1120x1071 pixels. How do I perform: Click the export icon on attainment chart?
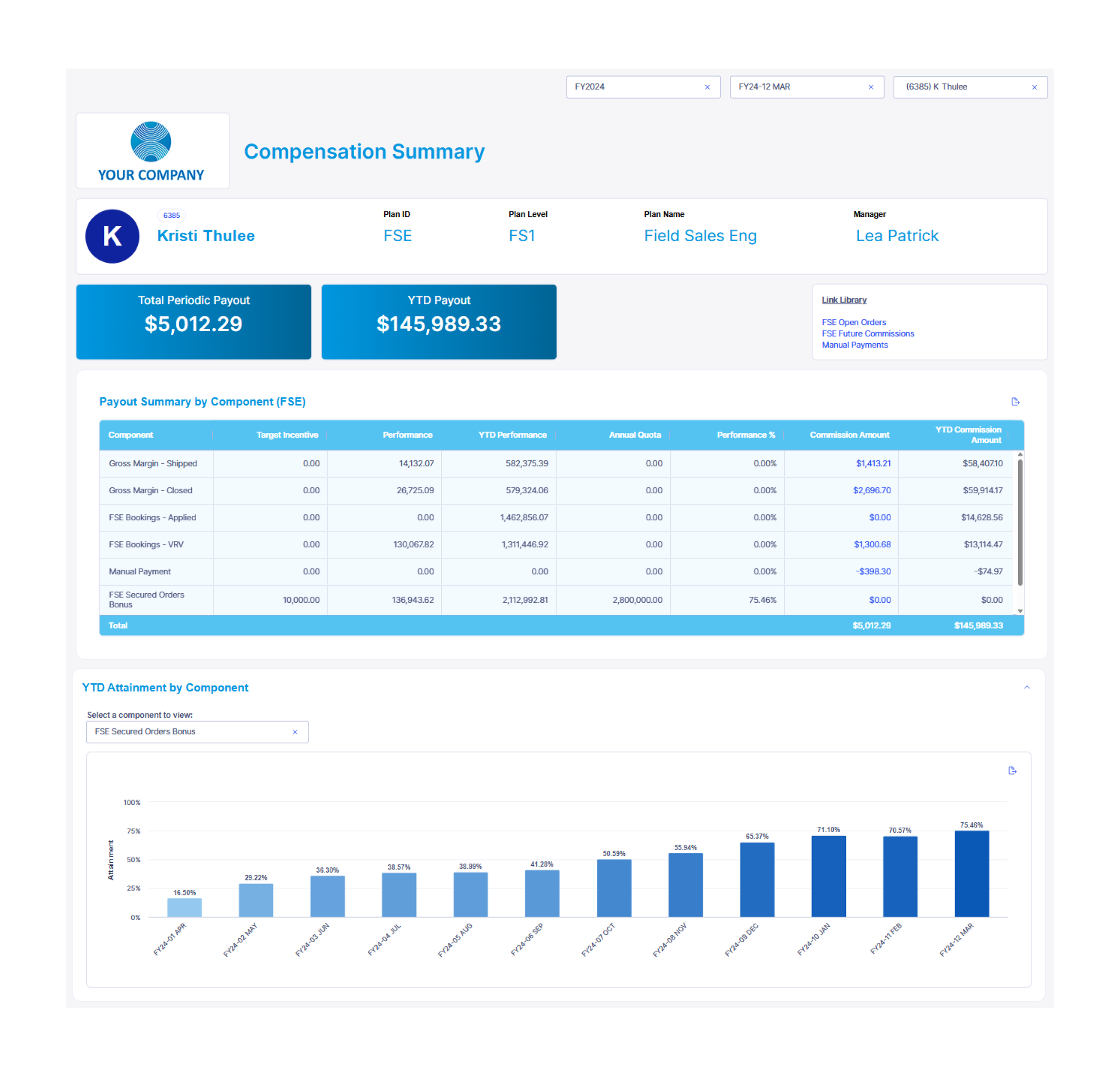tap(1012, 770)
